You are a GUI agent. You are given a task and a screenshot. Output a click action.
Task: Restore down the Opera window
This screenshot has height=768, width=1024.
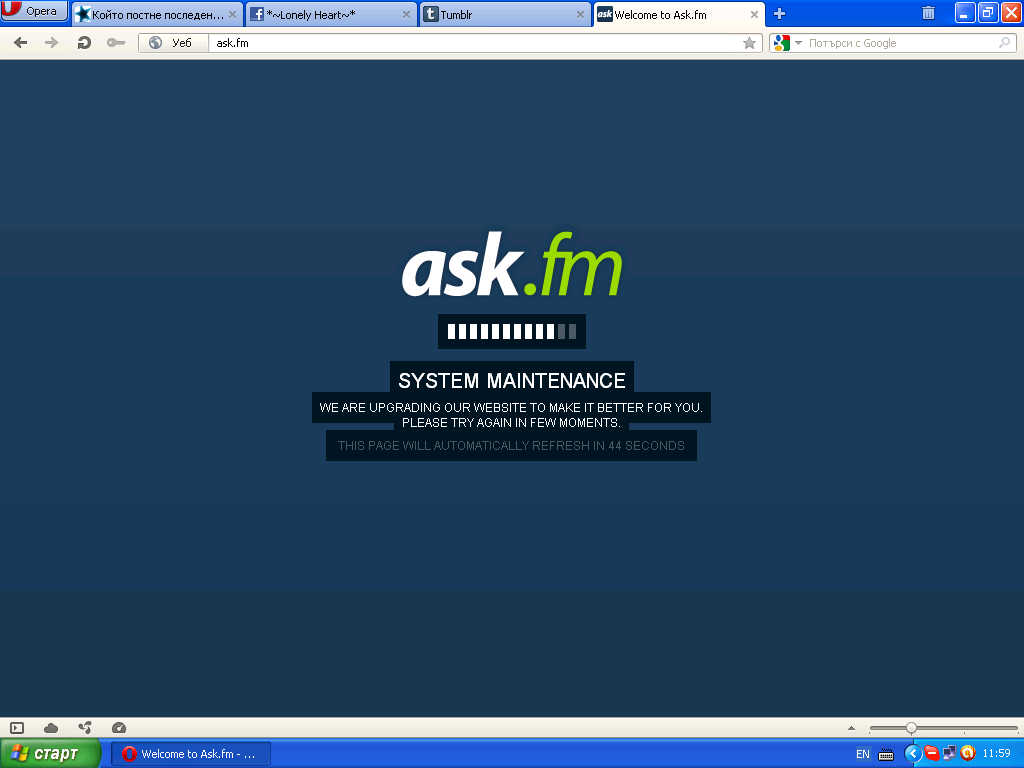987,13
